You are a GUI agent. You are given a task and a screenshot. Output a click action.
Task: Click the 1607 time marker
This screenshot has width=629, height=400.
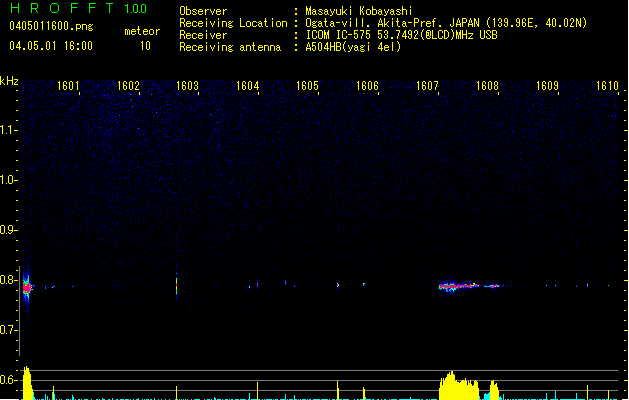pos(427,86)
